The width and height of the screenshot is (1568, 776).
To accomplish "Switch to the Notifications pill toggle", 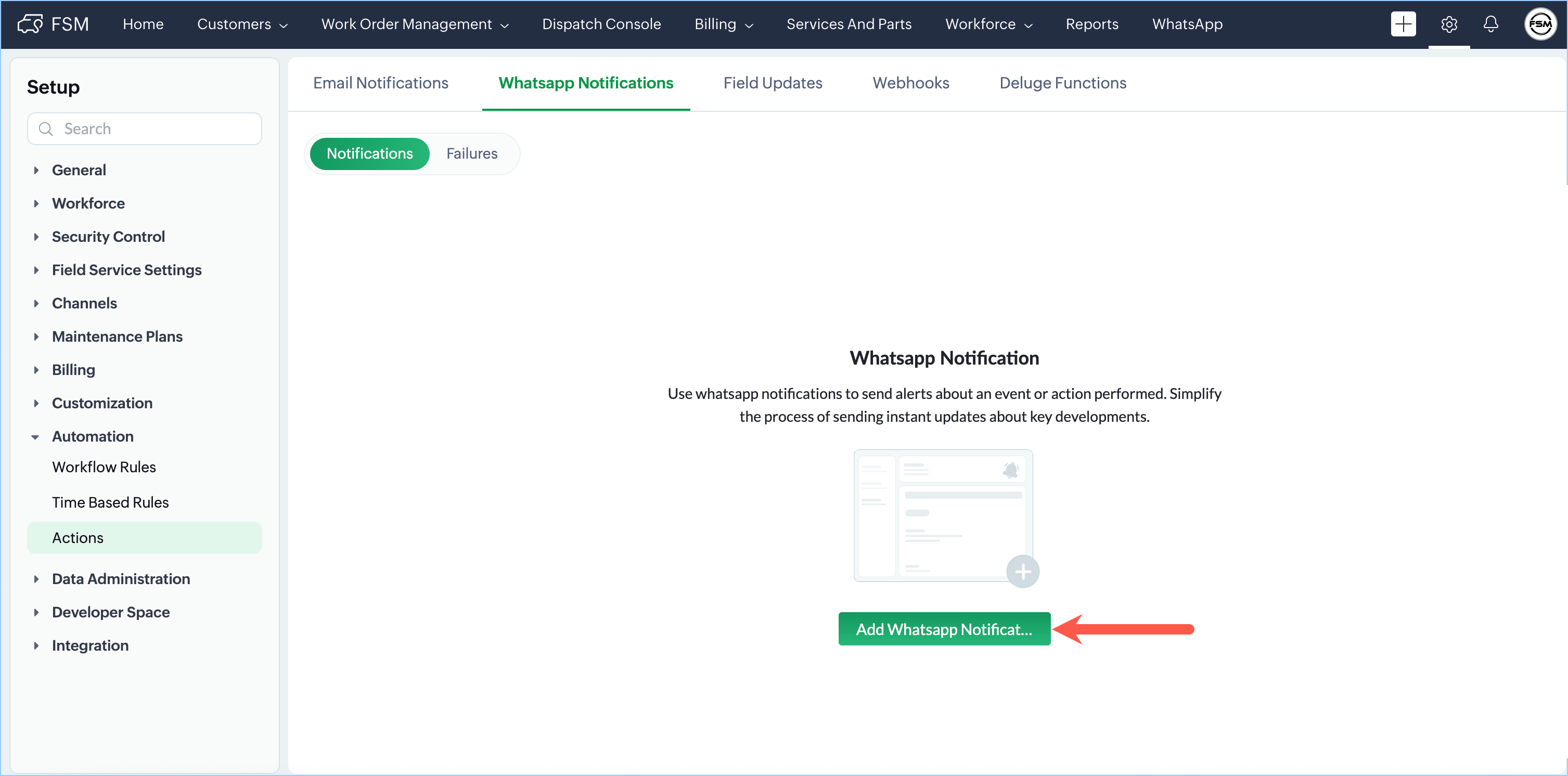I will (x=369, y=154).
